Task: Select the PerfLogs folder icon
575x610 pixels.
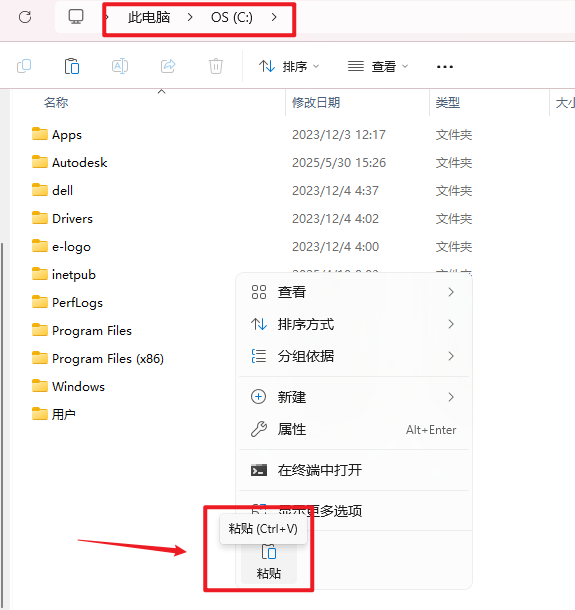Action: click(40, 301)
